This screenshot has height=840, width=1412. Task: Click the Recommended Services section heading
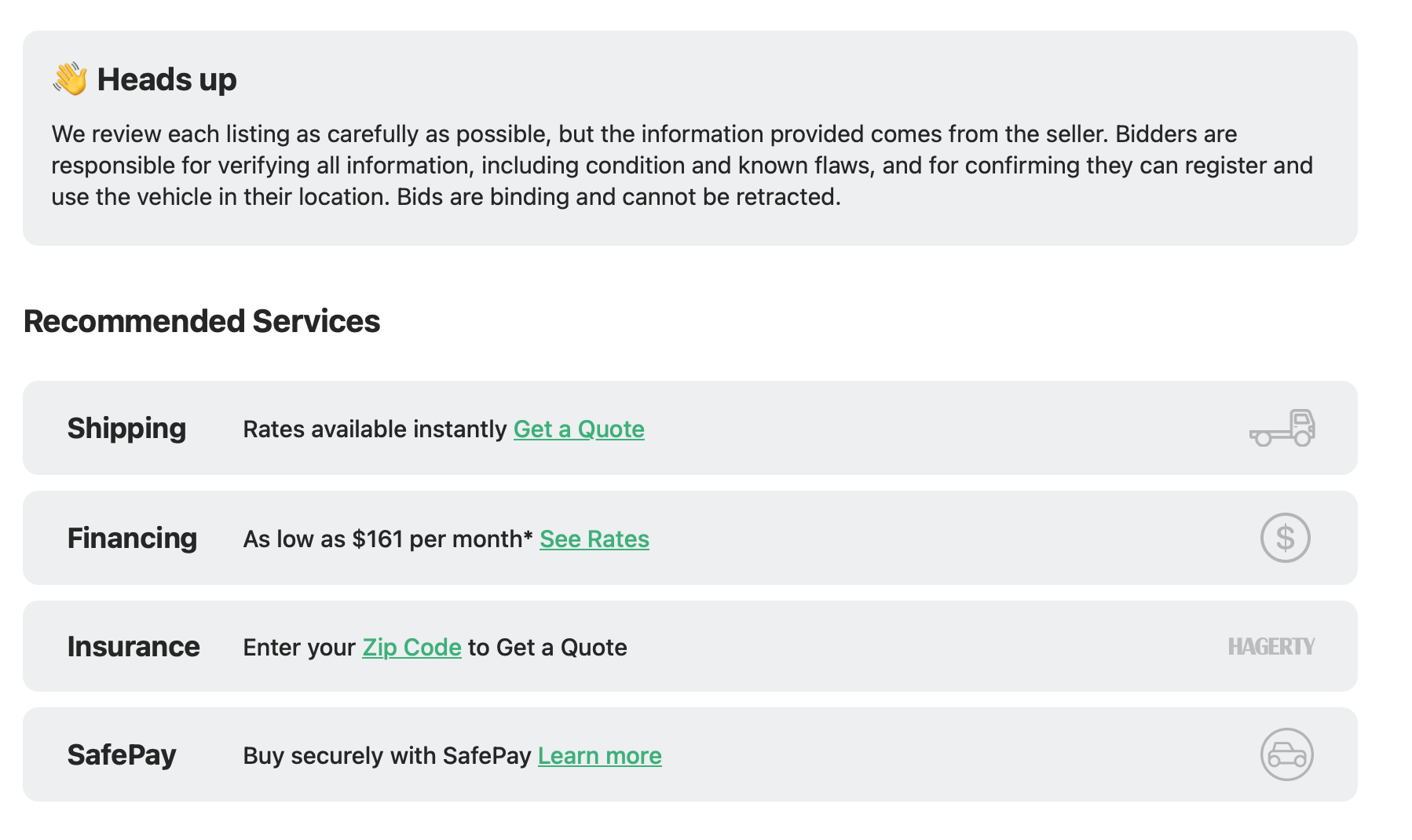[202, 322]
